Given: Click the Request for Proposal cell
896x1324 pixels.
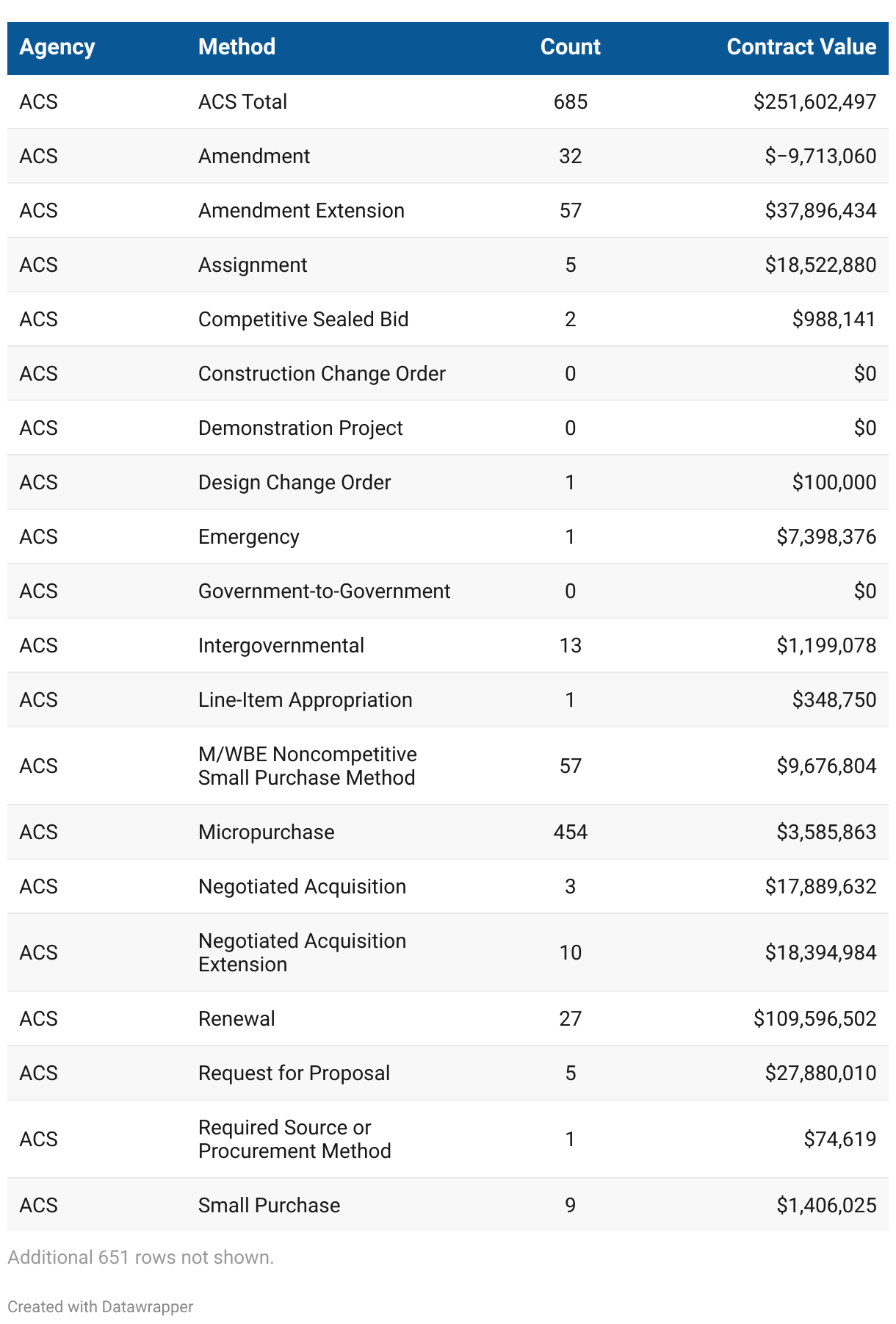Looking at the screenshot, I should (x=294, y=1073).
